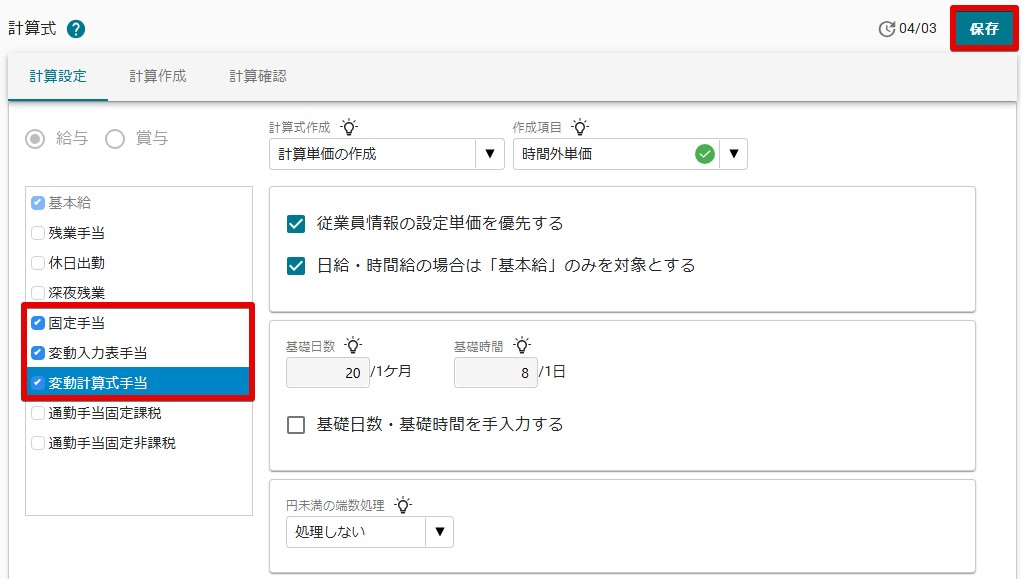
Task: Save with the 保存 button
Action: click(x=984, y=29)
